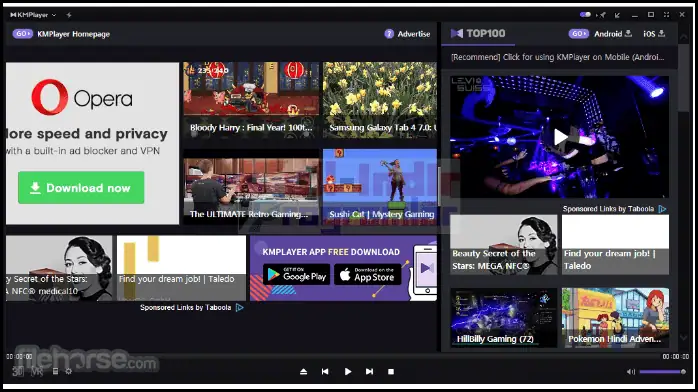Open settings gear in bottom bar
698x392 pixels.
coord(69,371)
